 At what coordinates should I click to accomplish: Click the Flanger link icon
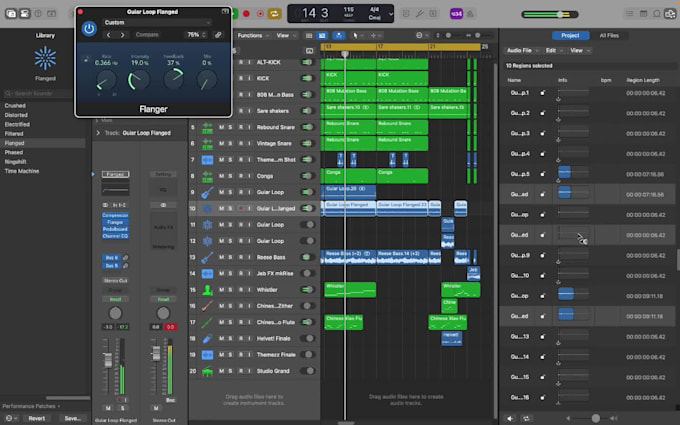click(218, 35)
